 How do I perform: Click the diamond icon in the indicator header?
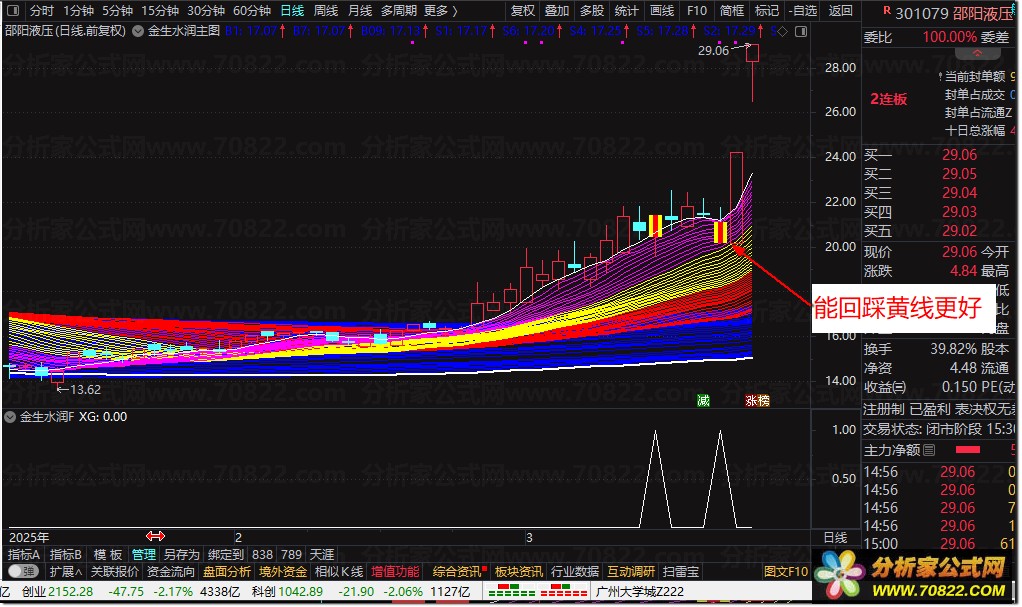tap(782, 31)
